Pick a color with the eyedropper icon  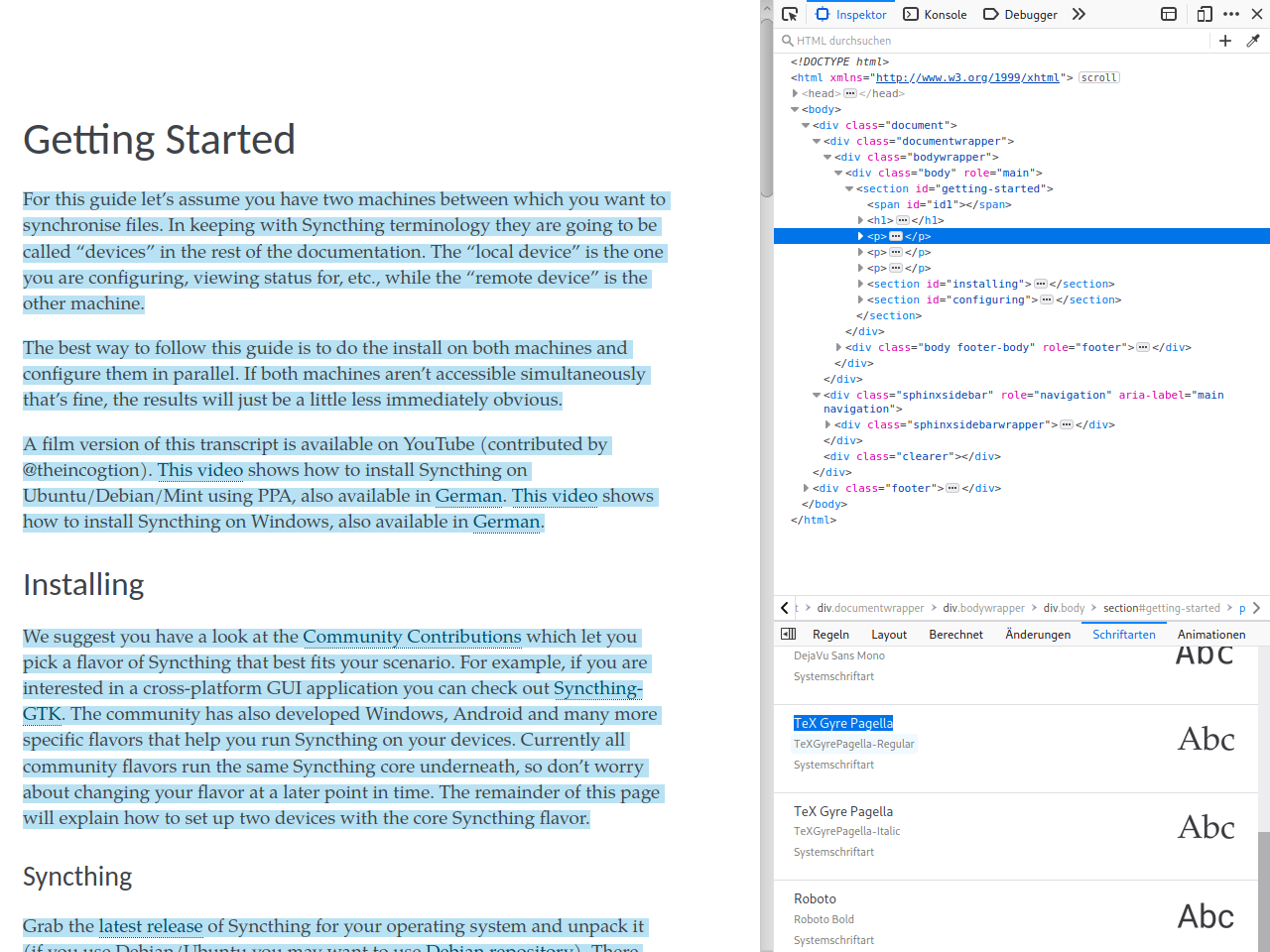pyautogui.click(x=1253, y=41)
